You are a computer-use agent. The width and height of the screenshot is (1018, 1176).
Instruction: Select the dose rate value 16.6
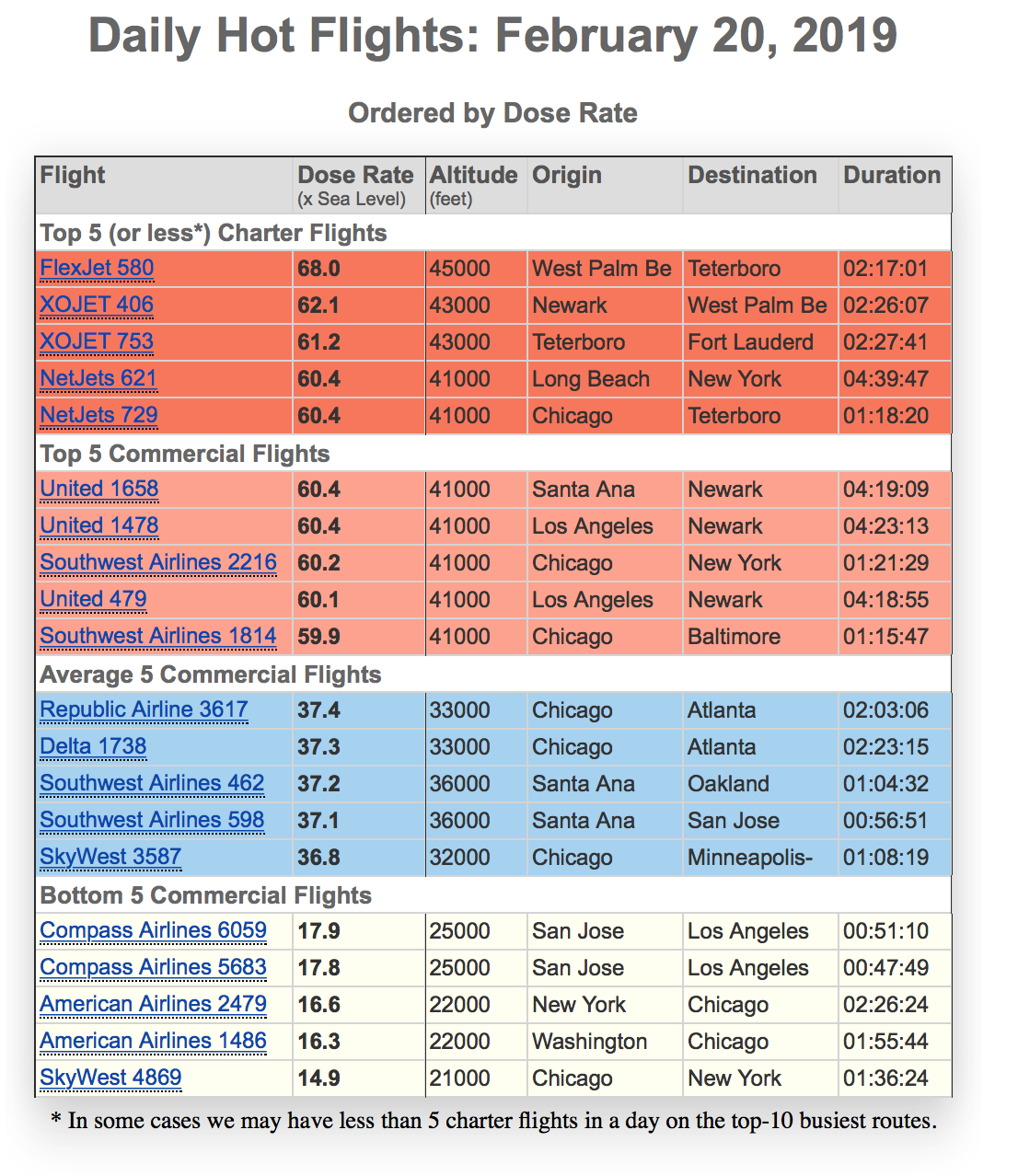(x=318, y=1005)
